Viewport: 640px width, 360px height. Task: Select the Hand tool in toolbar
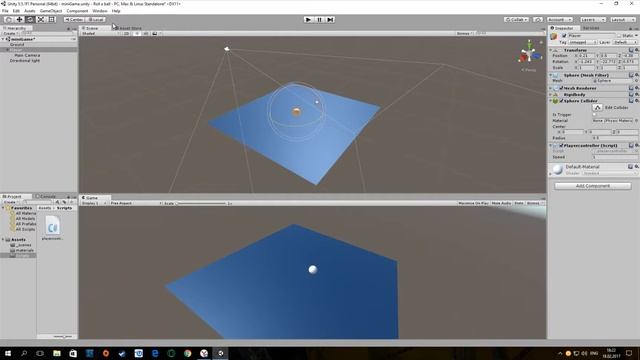point(8,20)
